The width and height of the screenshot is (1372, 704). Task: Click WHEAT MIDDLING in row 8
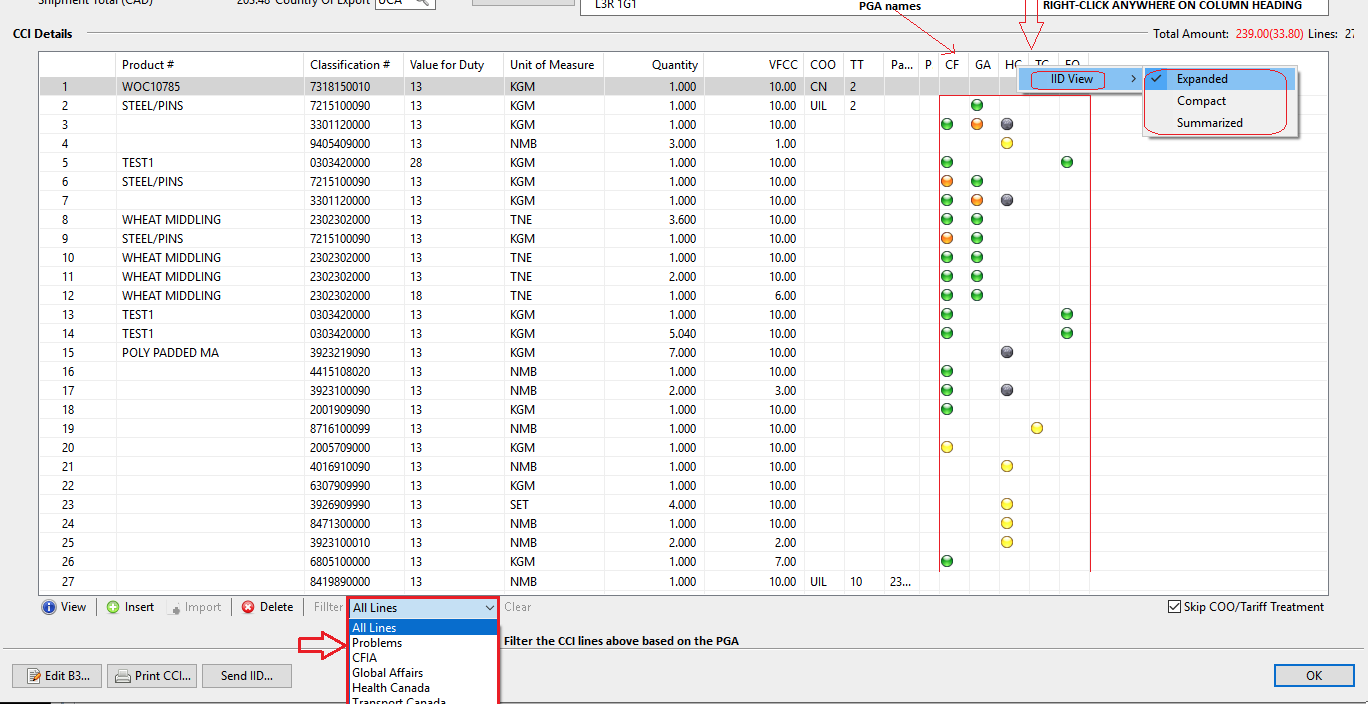[211, 220]
